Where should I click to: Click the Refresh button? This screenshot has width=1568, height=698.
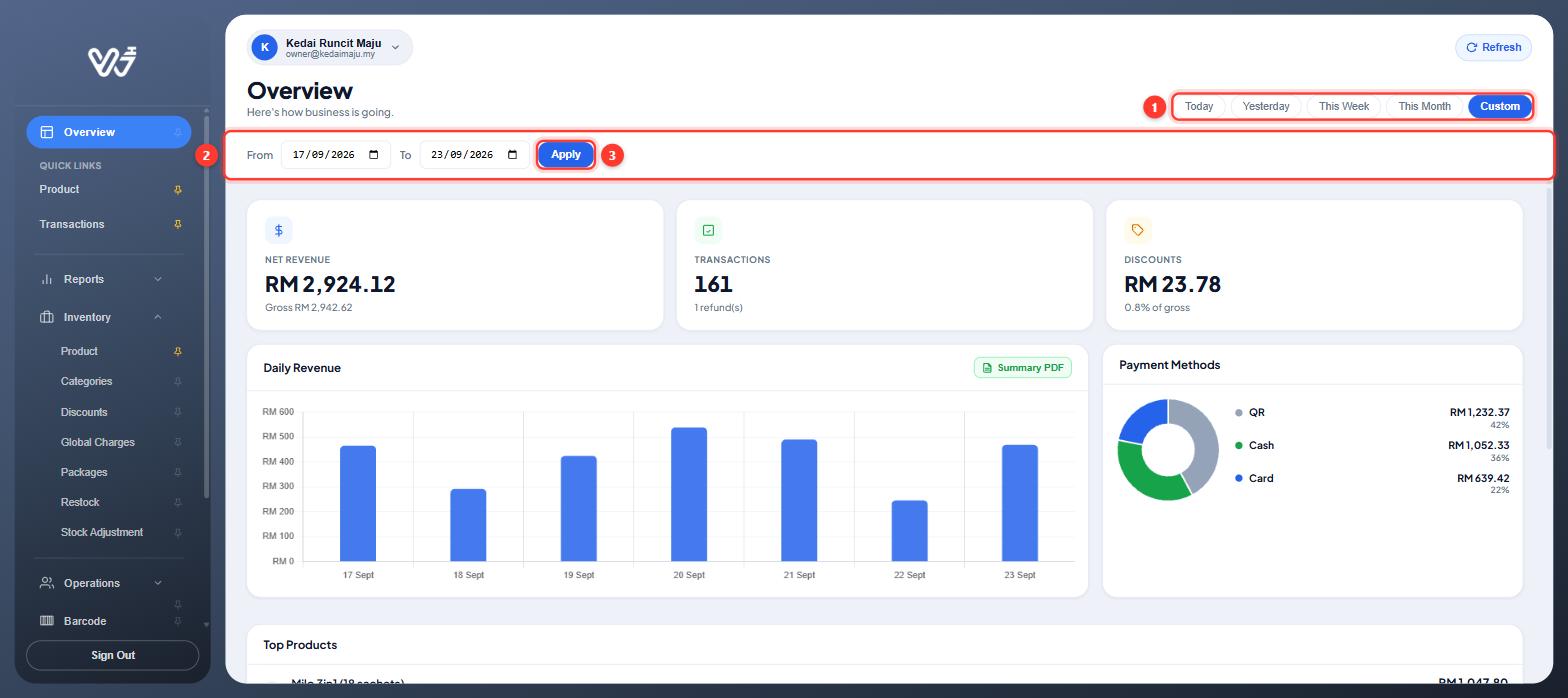pos(1493,47)
